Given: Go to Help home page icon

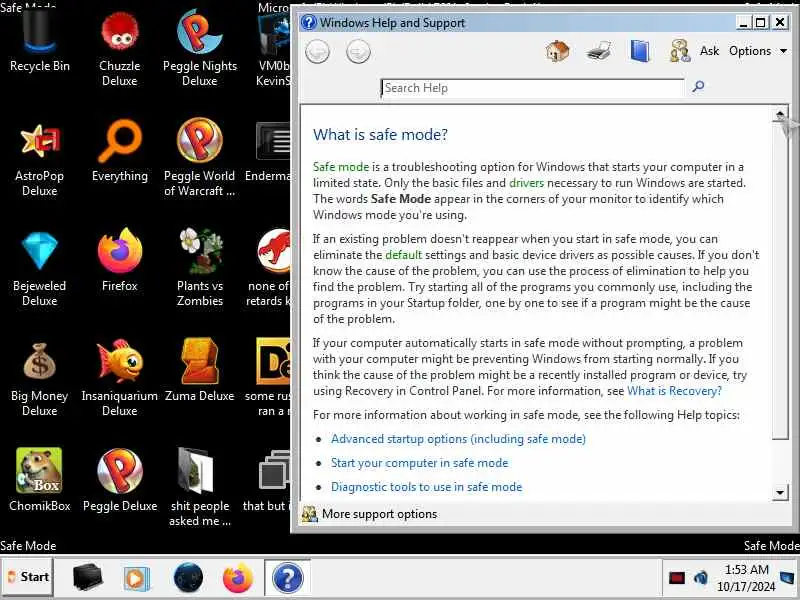Looking at the screenshot, I should pyautogui.click(x=557, y=52).
